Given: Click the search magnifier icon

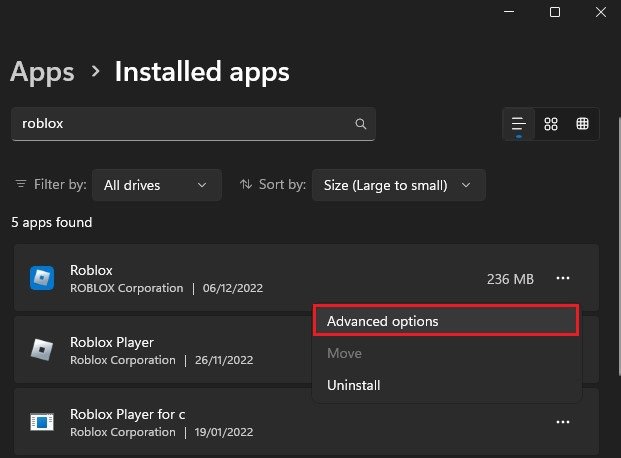Looking at the screenshot, I should click(x=361, y=124).
